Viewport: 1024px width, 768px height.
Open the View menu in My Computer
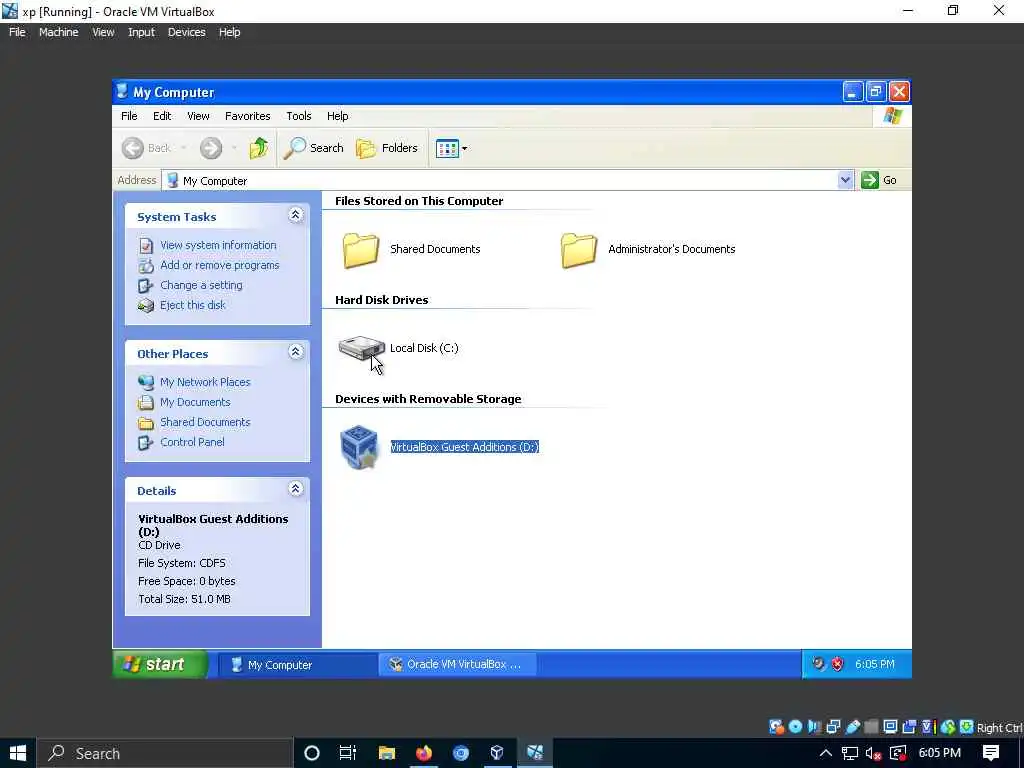click(x=198, y=116)
